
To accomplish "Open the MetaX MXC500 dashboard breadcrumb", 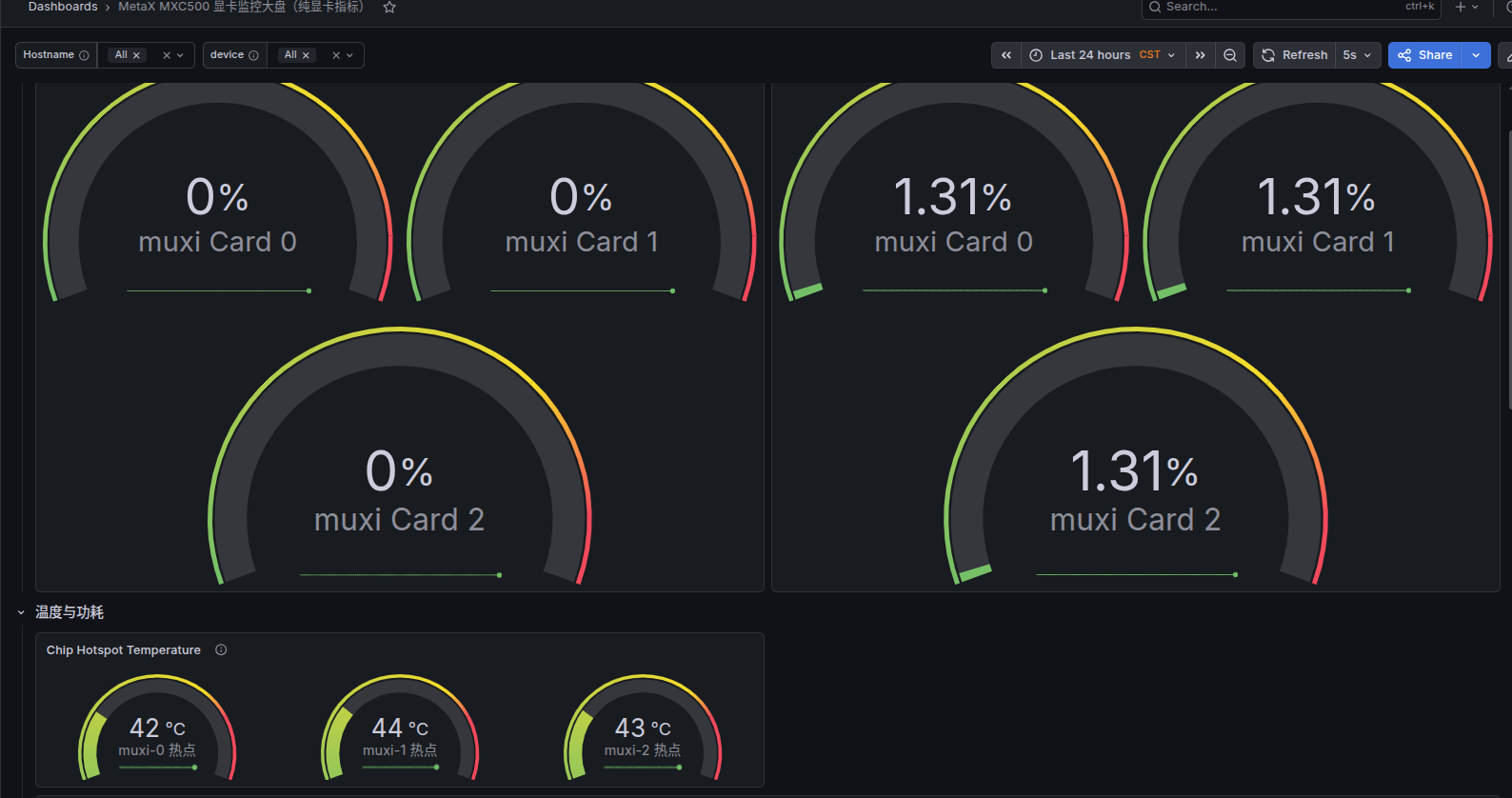I will [241, 7].
